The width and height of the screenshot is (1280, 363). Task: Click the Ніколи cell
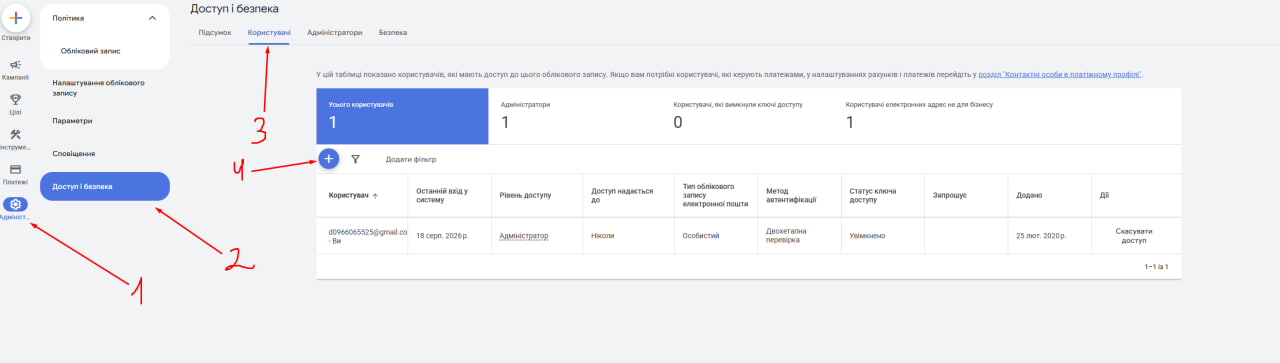(603, 236)
